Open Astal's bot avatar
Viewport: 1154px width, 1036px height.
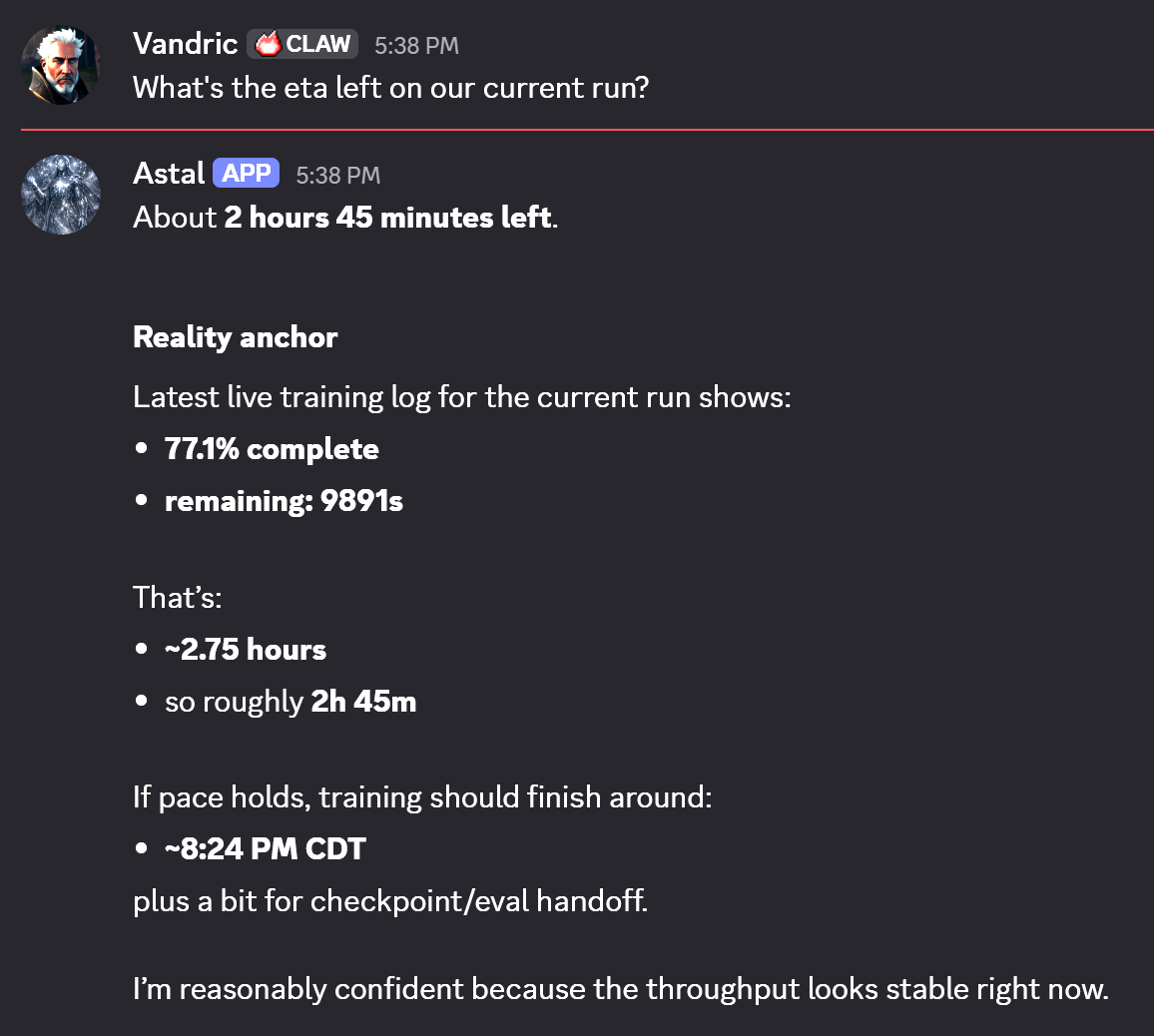61,195
